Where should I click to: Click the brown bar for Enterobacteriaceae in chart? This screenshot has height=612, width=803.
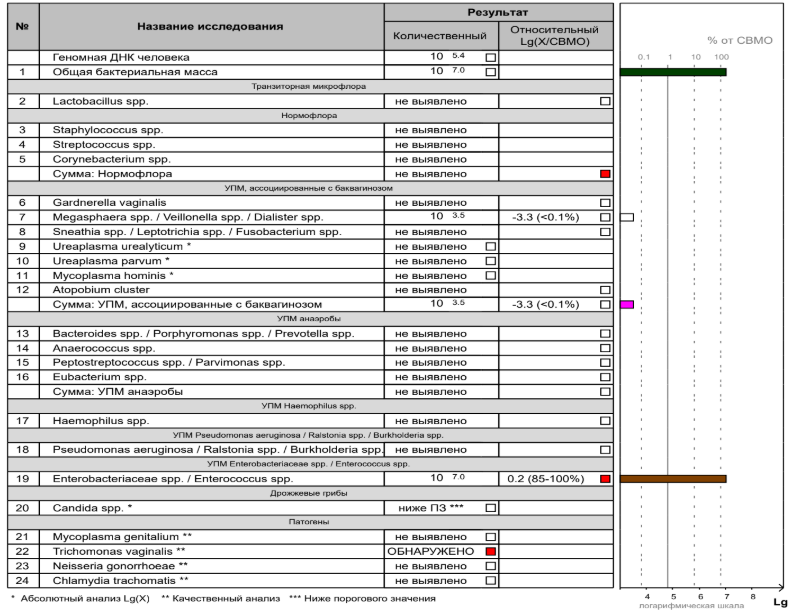point(673,479)
